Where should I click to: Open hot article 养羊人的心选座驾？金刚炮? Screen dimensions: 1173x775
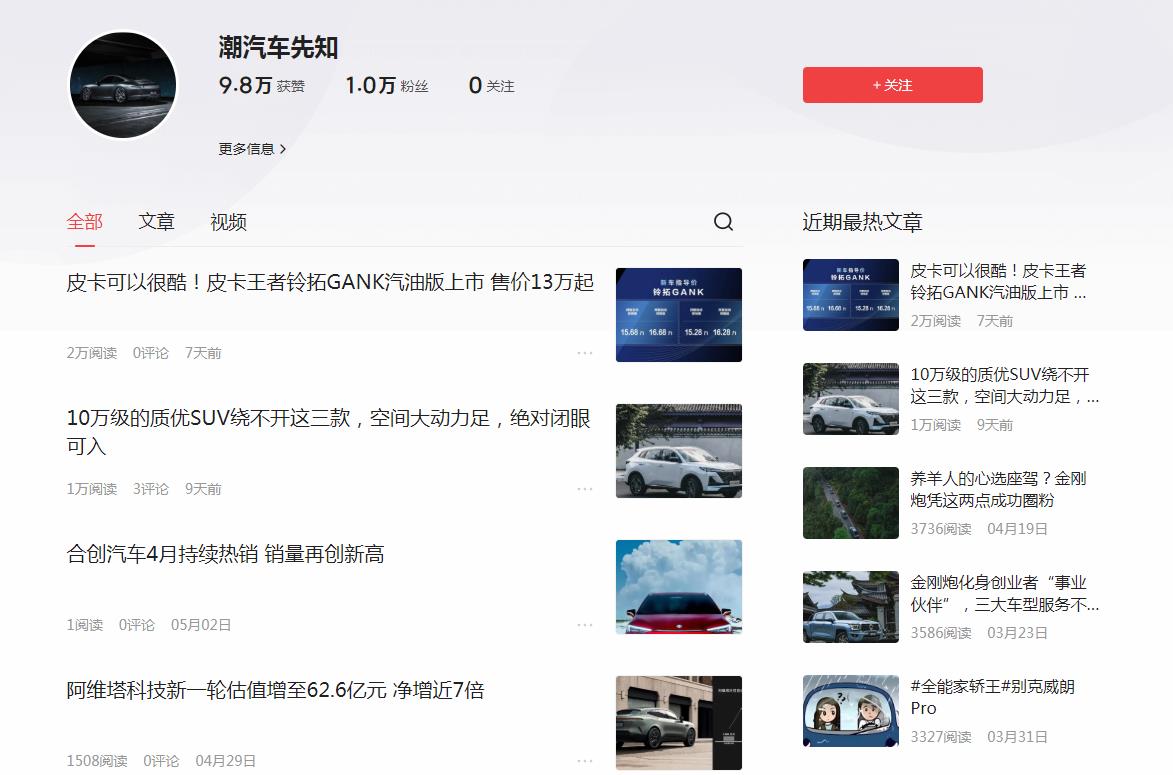pyautogui.click(x=998, y=489)
